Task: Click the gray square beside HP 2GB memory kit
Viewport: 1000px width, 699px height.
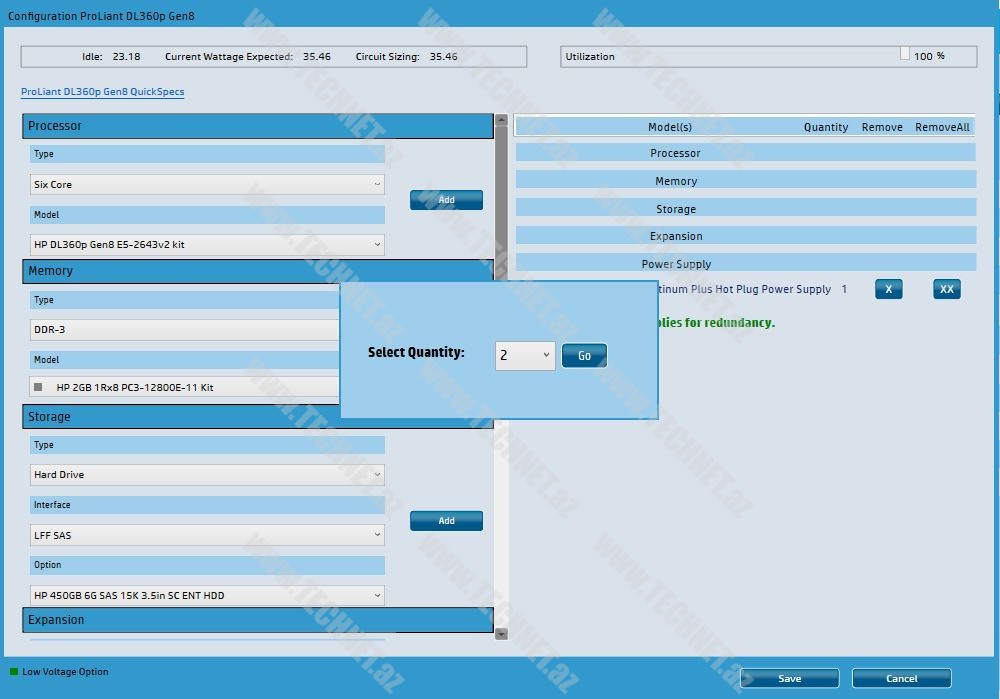Action: [x=39, y=387]
